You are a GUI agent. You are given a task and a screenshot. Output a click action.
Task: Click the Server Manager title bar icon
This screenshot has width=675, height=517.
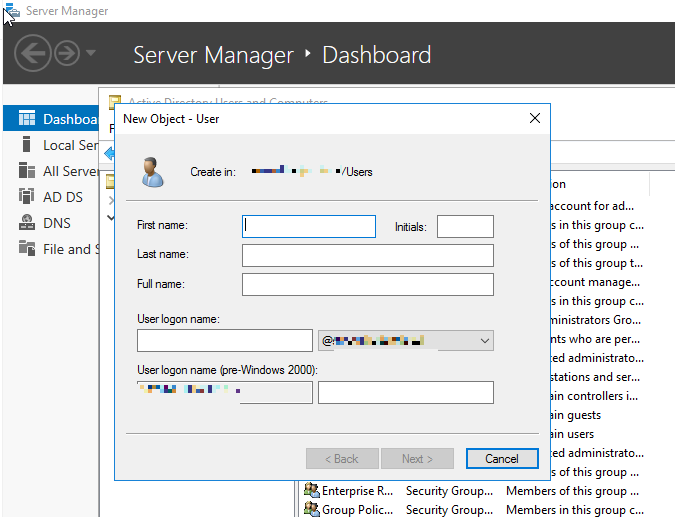pos(12,10)
